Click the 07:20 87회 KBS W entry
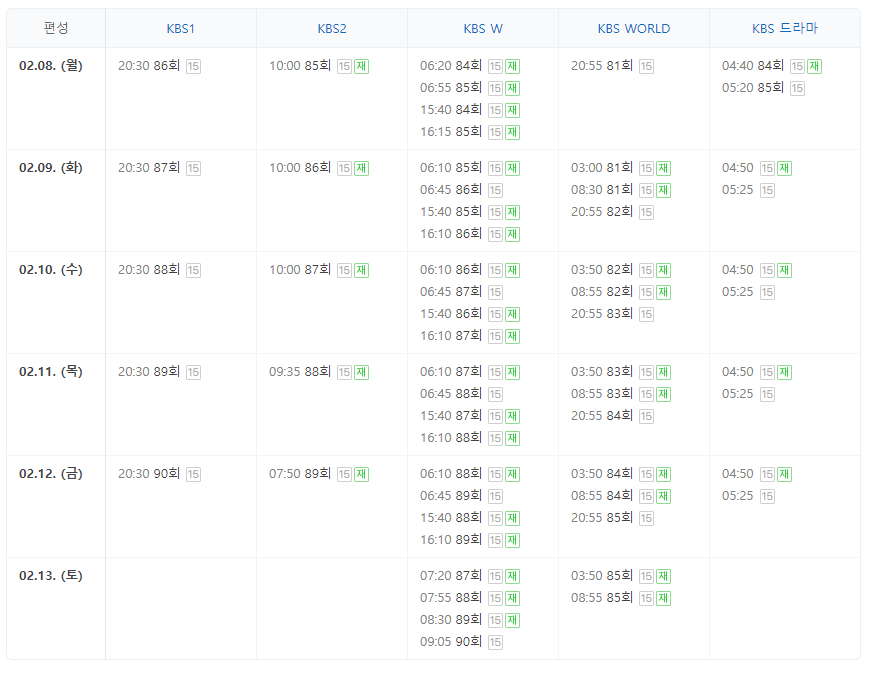This screenshot has height=674, width=870. click(451, 576)
